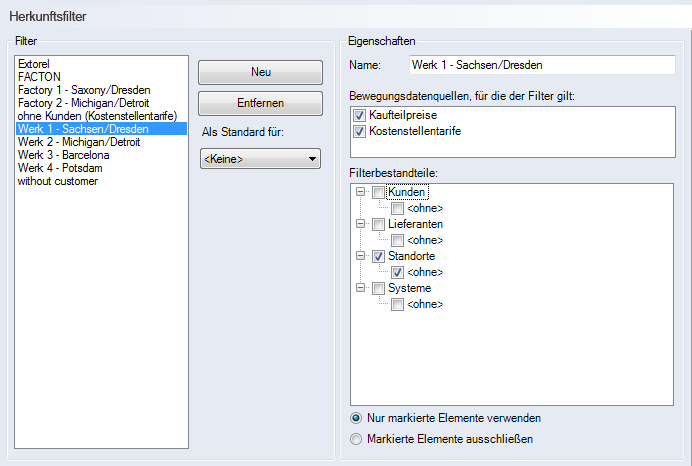Select Factory 2 - Michigan/Detroit entry
This screenshot has height=466, width=692.
pyautogui.click(x=83, y=103)
